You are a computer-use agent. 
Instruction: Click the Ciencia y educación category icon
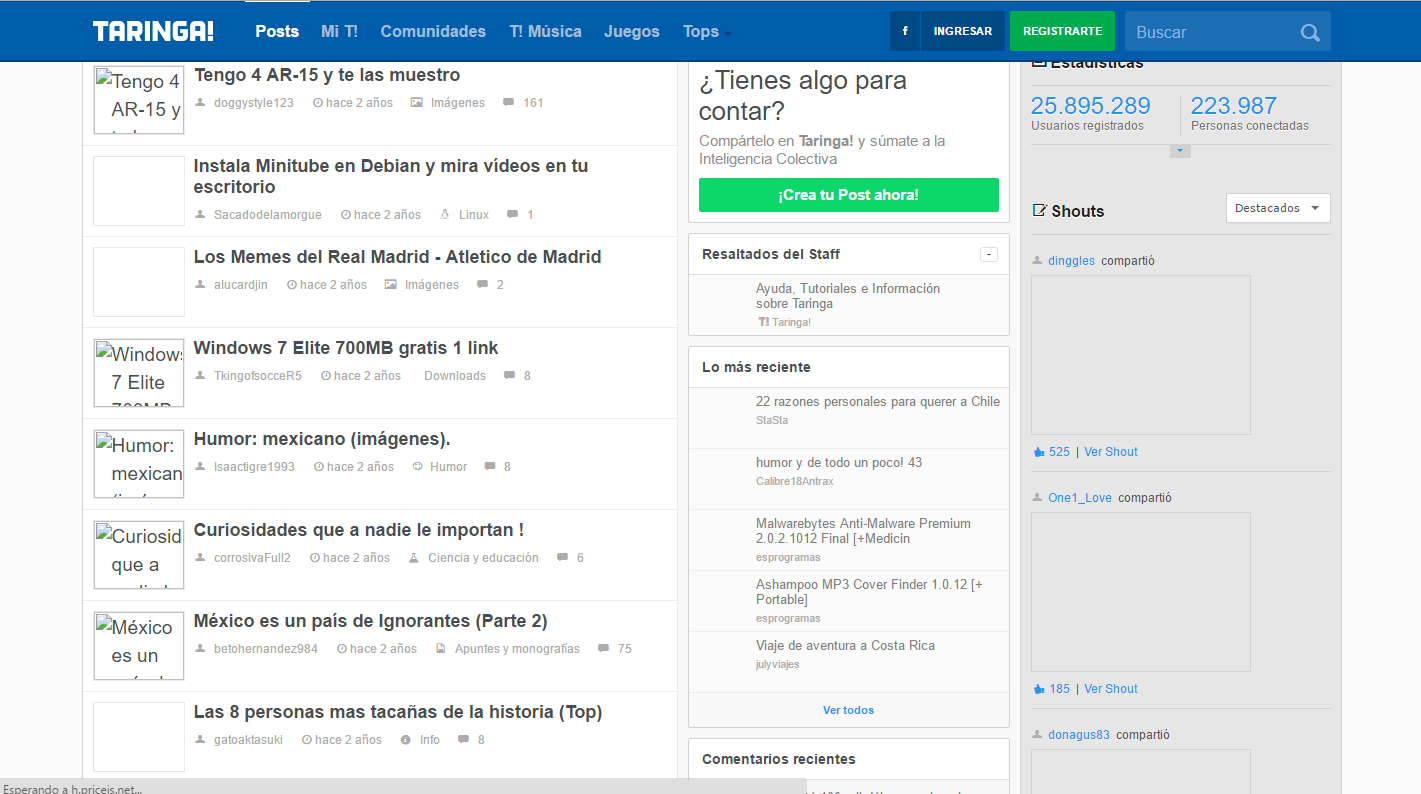[x=413, y=557]
